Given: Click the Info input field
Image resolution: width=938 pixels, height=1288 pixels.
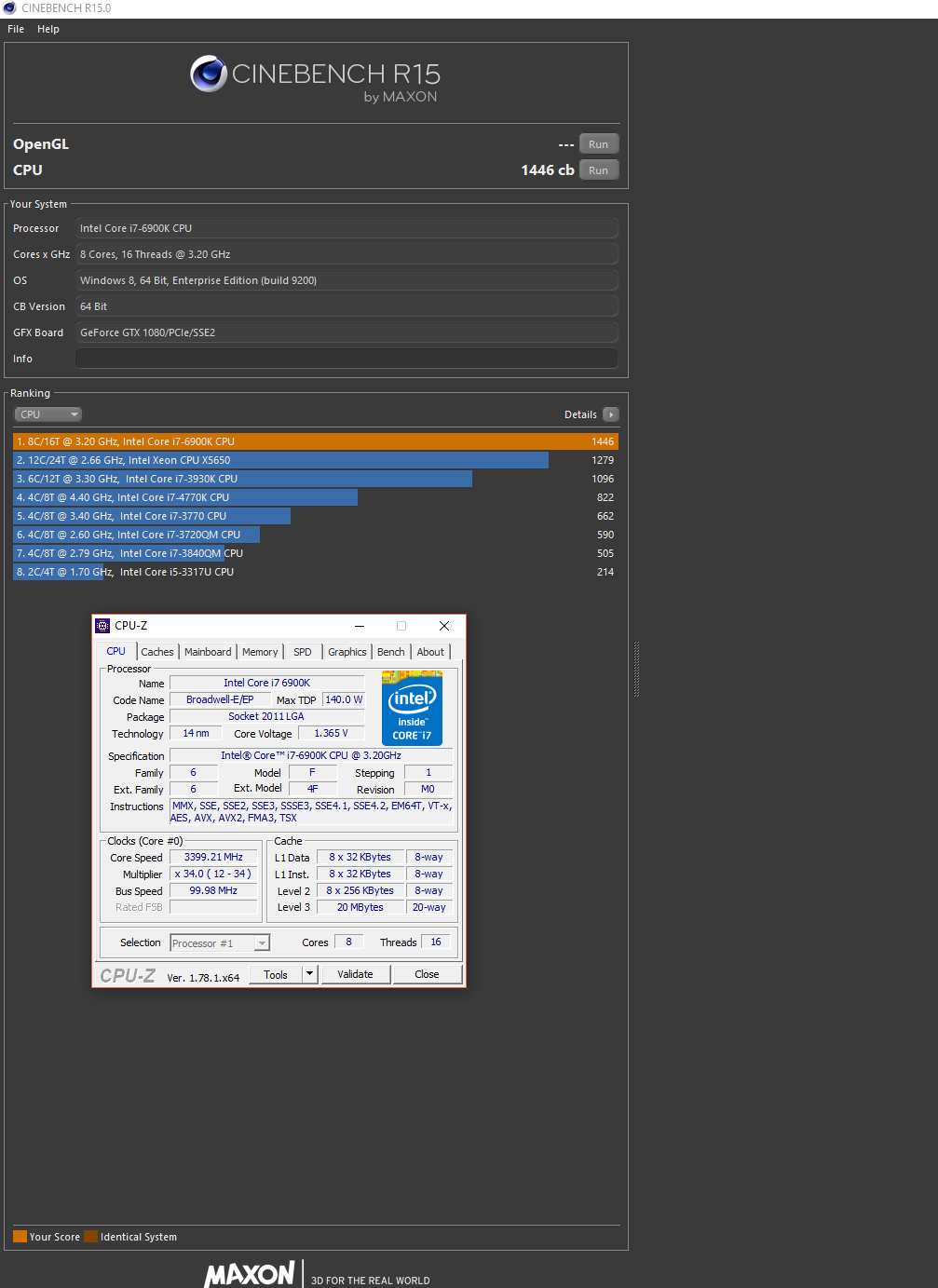Looking at the screenshot, I should click(347, 359).
